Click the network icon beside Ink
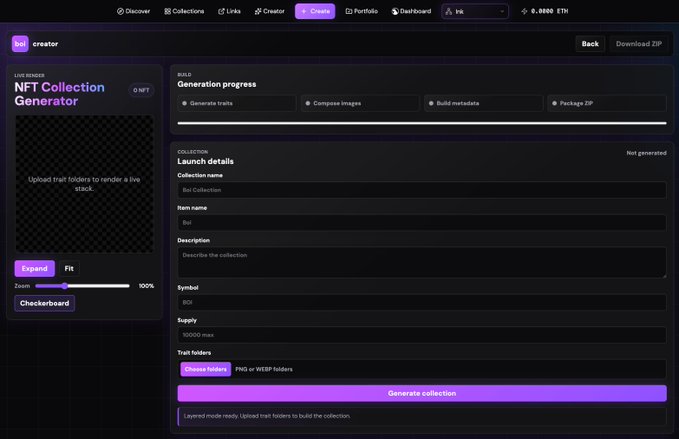Viewport: 679px width, 439px height. point(449,12)
